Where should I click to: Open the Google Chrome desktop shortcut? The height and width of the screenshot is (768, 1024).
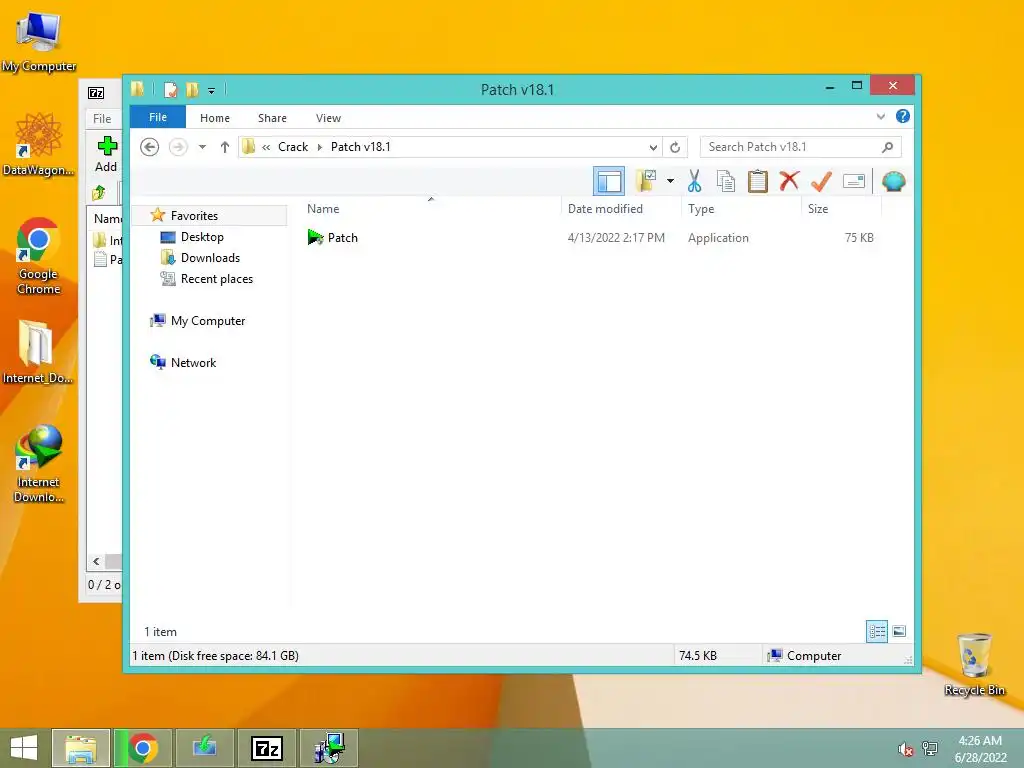click(x=39, y=256)
